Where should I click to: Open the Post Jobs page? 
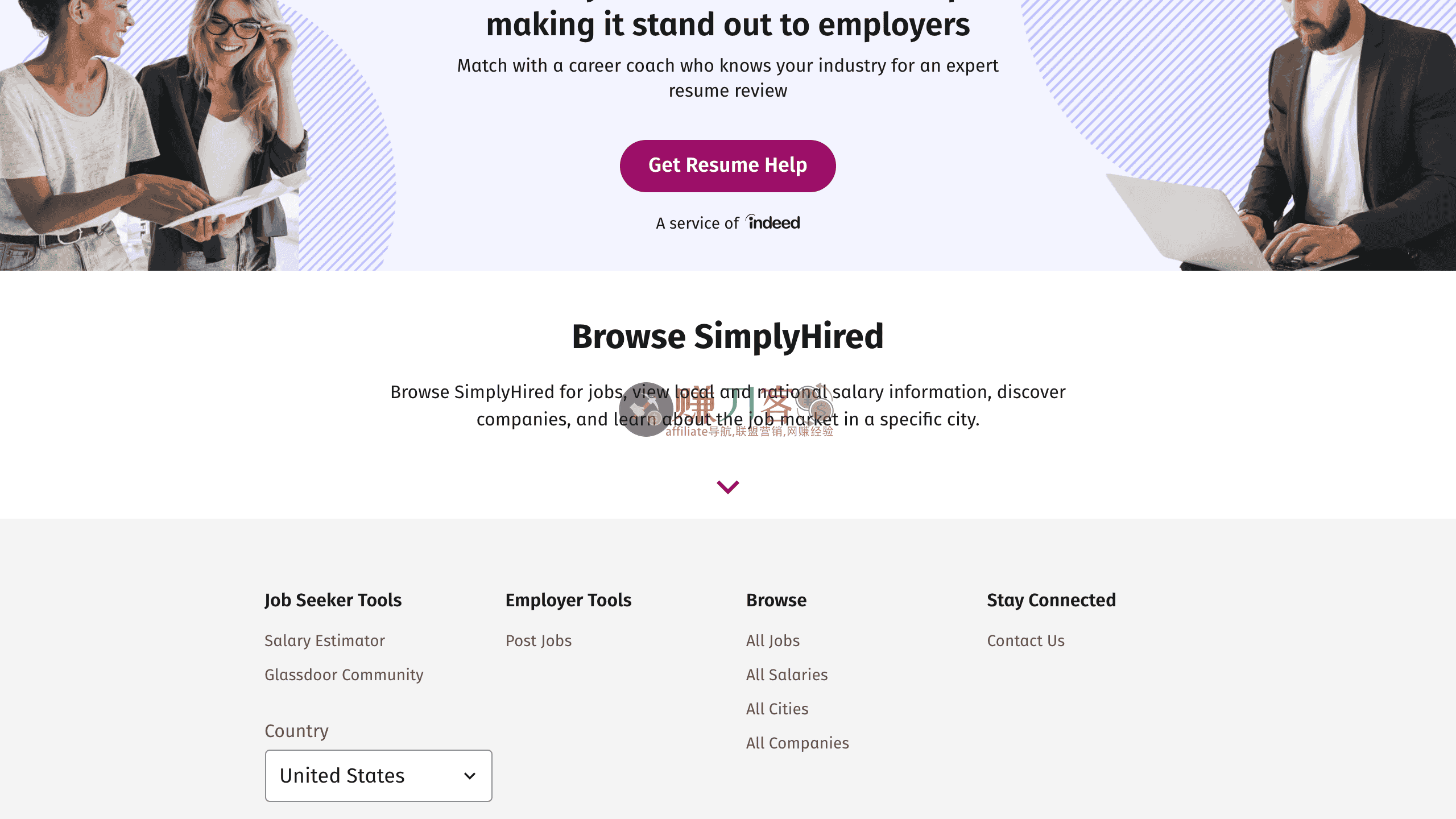tap(538, 640)
